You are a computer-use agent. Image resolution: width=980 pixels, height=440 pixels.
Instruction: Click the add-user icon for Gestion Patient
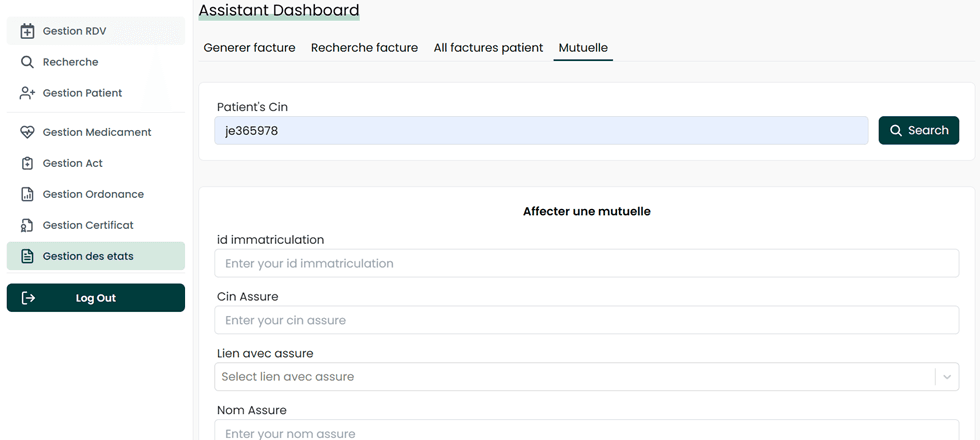pyautogui.click(x=27, y=93)
